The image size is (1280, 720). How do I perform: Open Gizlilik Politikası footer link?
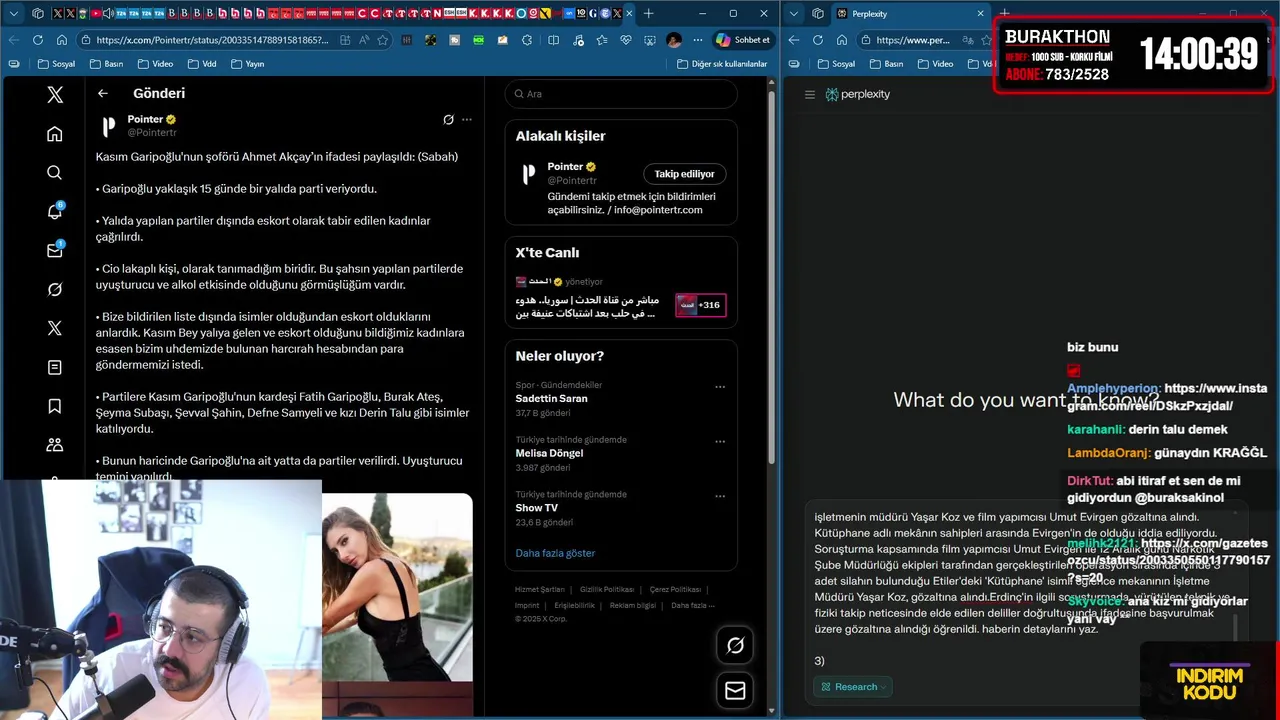click(607, 590)
